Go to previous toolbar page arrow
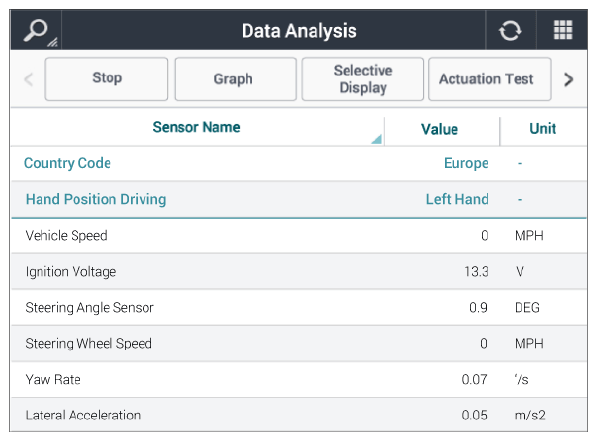Image resolution: width=597 pixels, height=441 pixels. click(x=29, y=80)
